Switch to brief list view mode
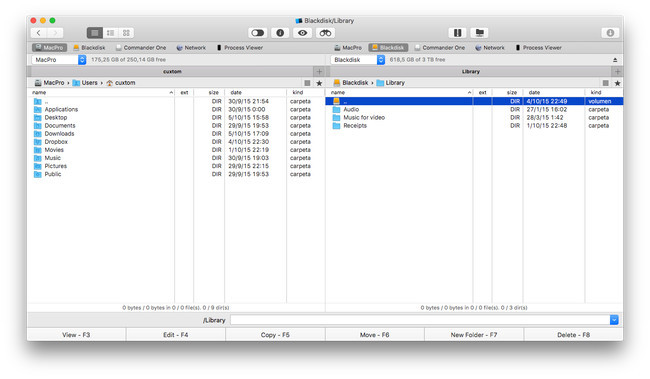Screen dimensions: 650x379 tap(111, 33)
